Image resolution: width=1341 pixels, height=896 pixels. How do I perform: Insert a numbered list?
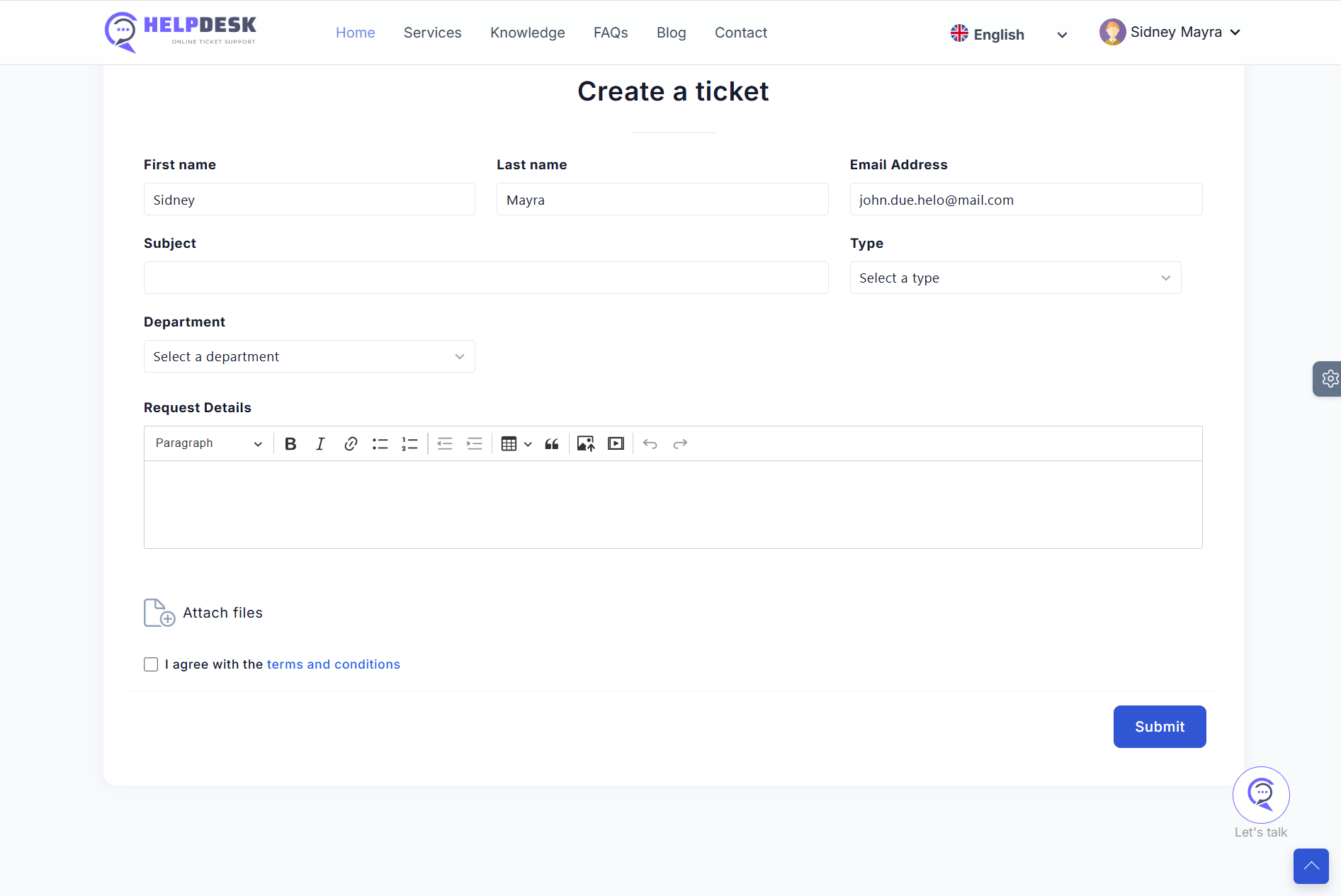tap(410, 444)
